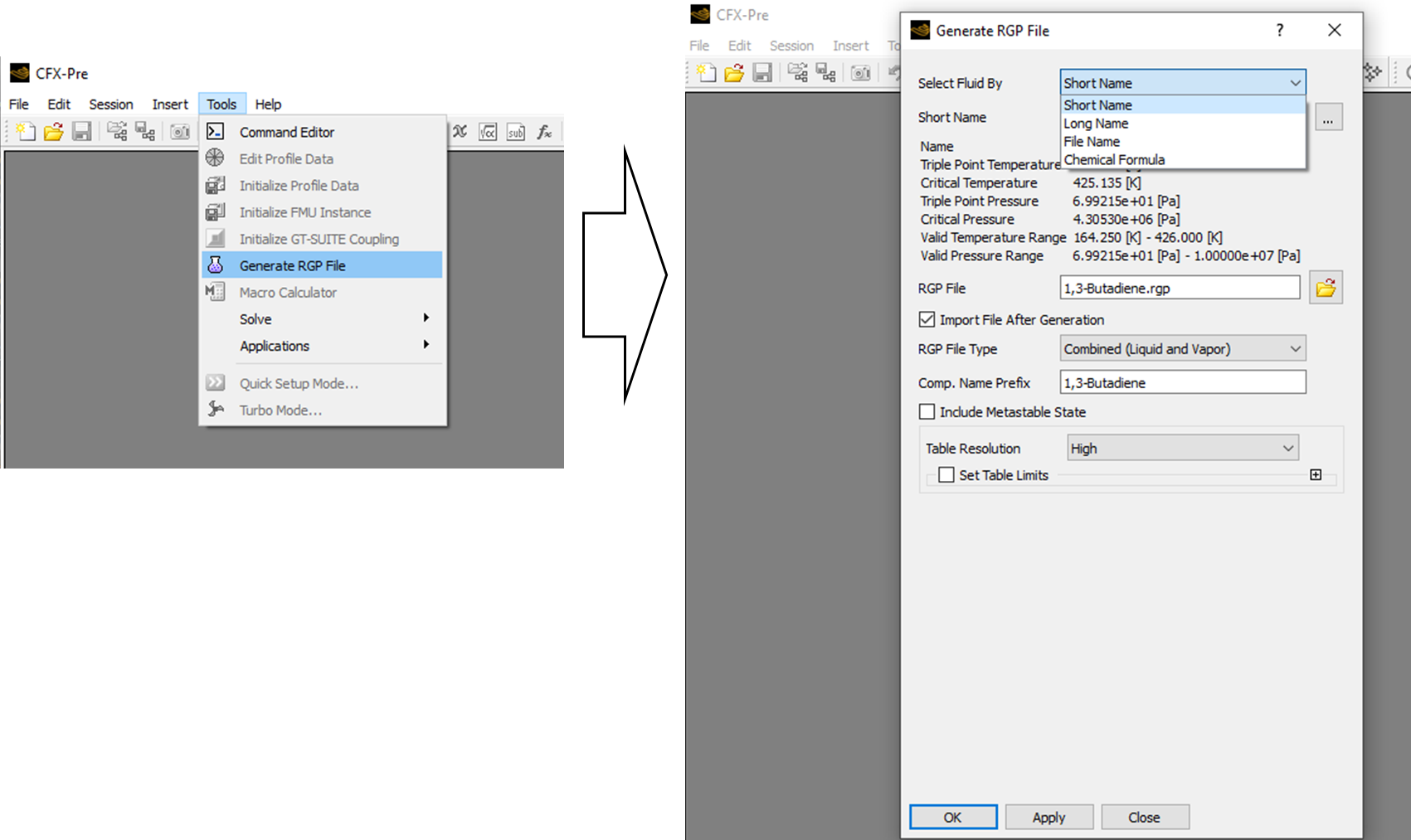Choose Macro Calculator from the Tools menu
The image size is (1411, 840).
pos(288,292)
